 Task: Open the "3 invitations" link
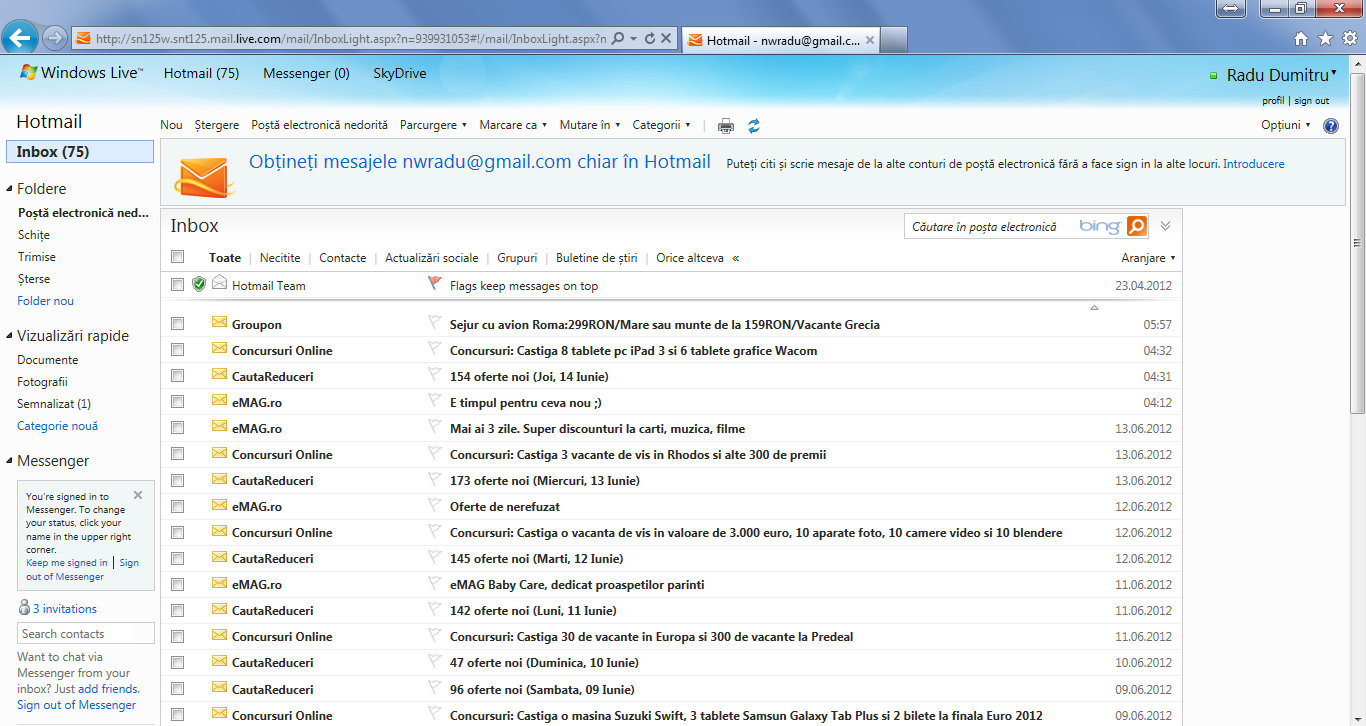(x=65, y=608)
